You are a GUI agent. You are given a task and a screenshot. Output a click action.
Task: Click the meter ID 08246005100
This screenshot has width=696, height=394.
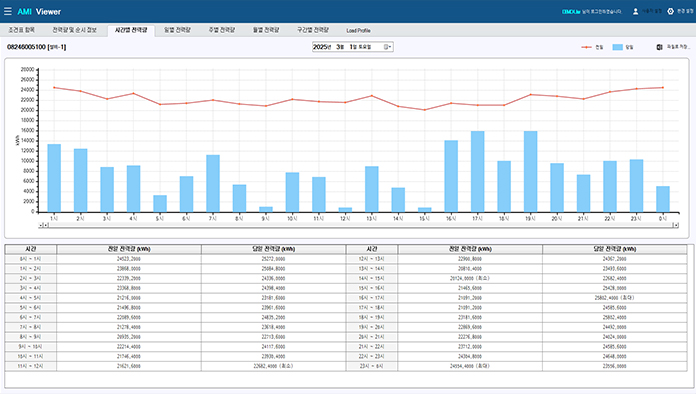(26, 47)
